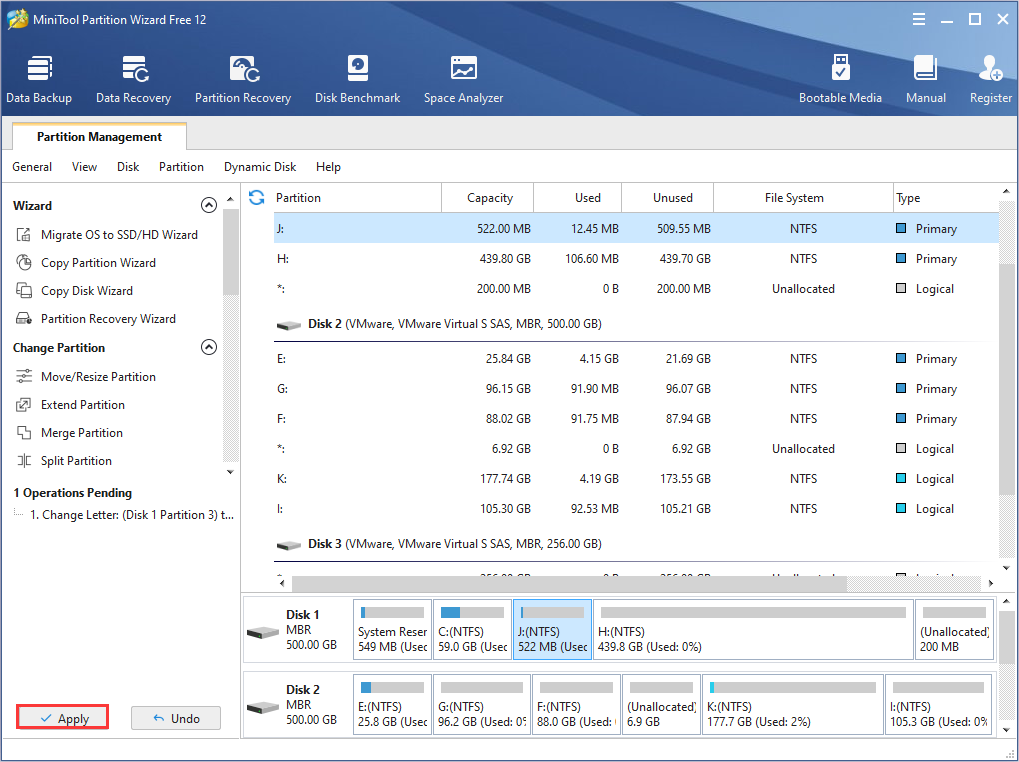Switch to the Partition Management tab
This screenshot has height=762, width=1019.
coord(99,136)
